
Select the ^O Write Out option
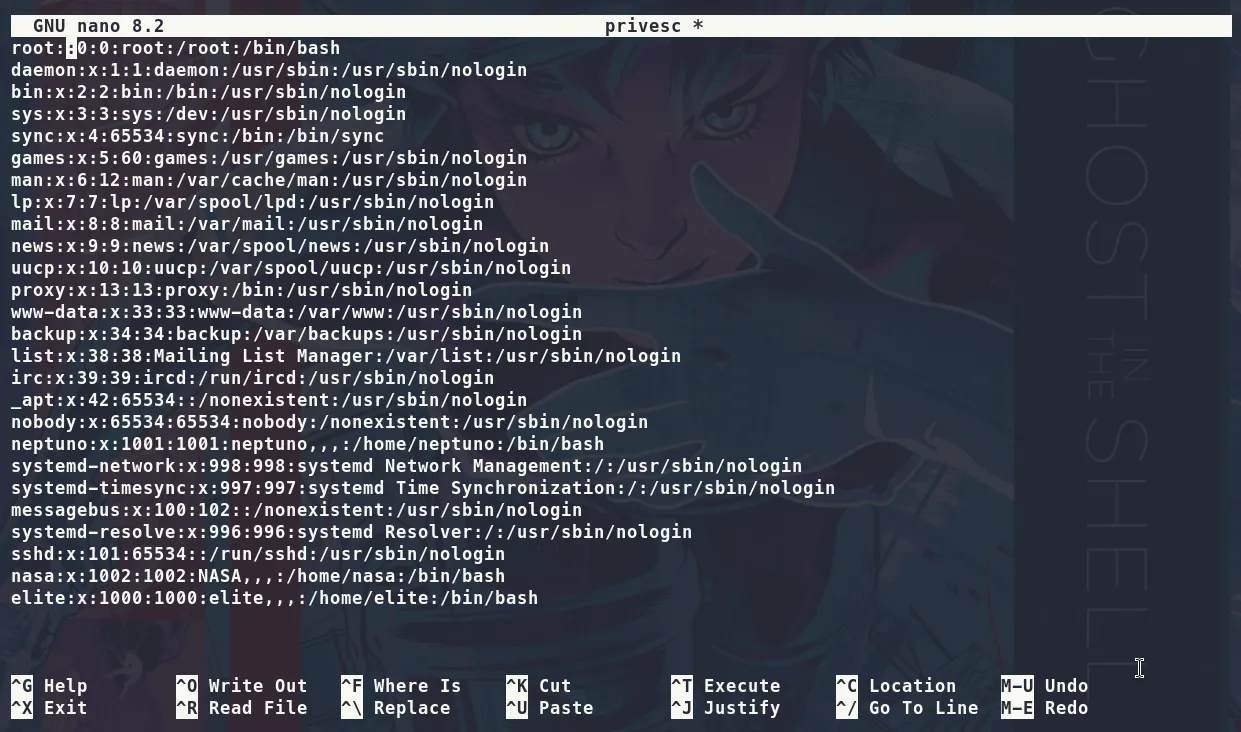(241, 686)
